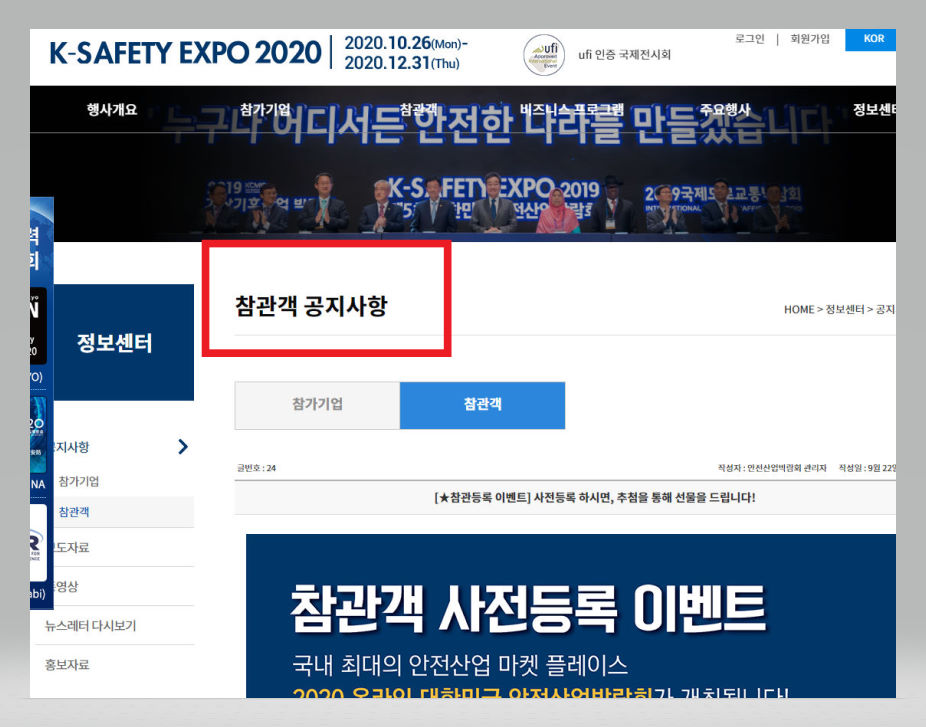Open the 회원가입 sign-up link

pos(810,39)
